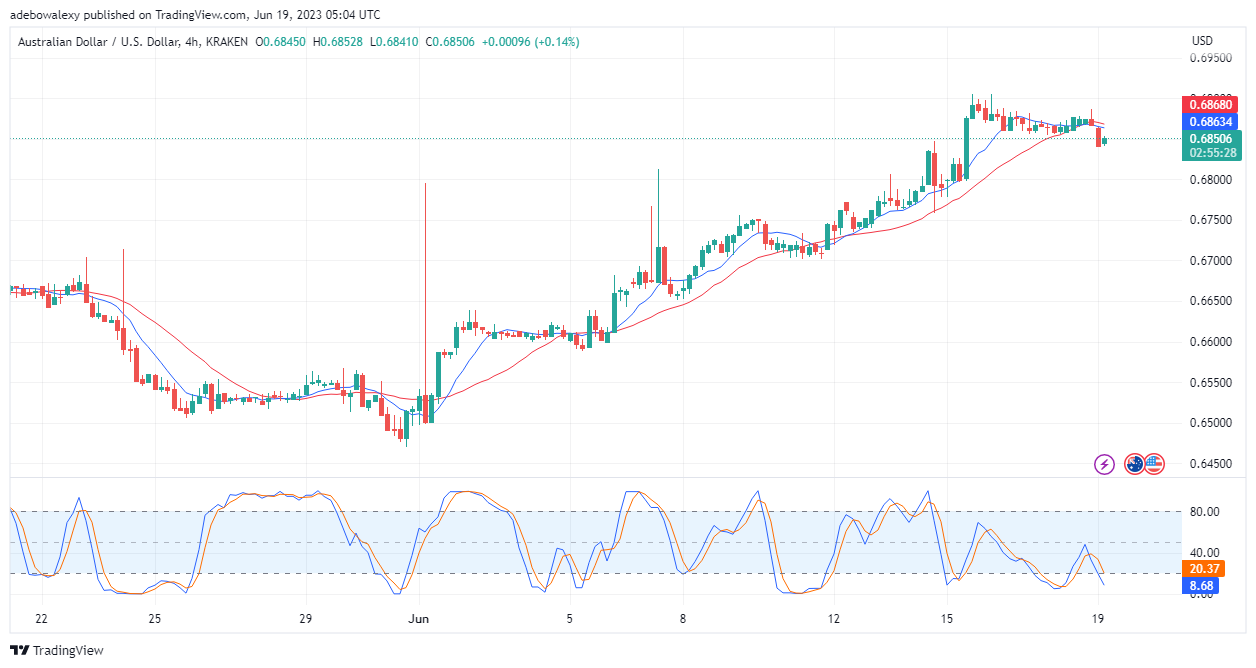The image size is (1256, 668).
Task: Click the 0.68000 price axis label
Action: [1210, 180]
